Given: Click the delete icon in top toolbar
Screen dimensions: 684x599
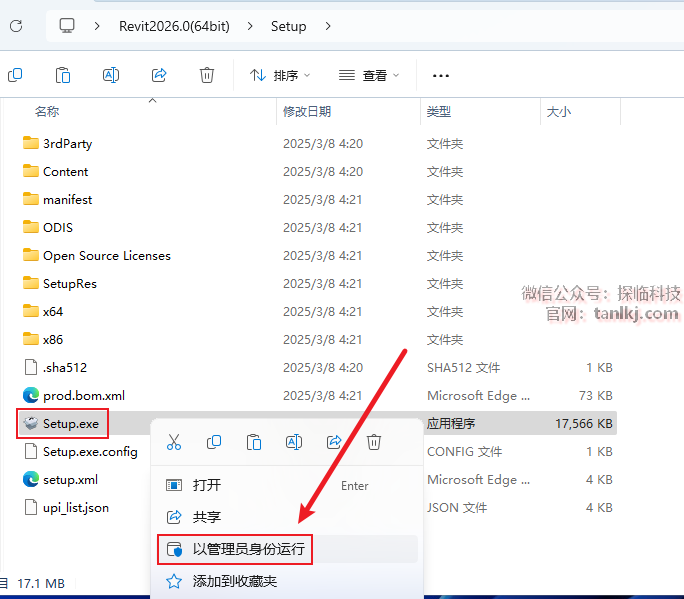Looking at the screenshot, I should pos(207,75).
